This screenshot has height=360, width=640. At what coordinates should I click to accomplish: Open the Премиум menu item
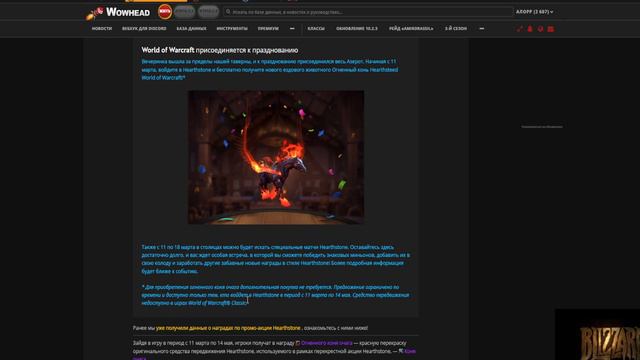[x=268, y=29]
